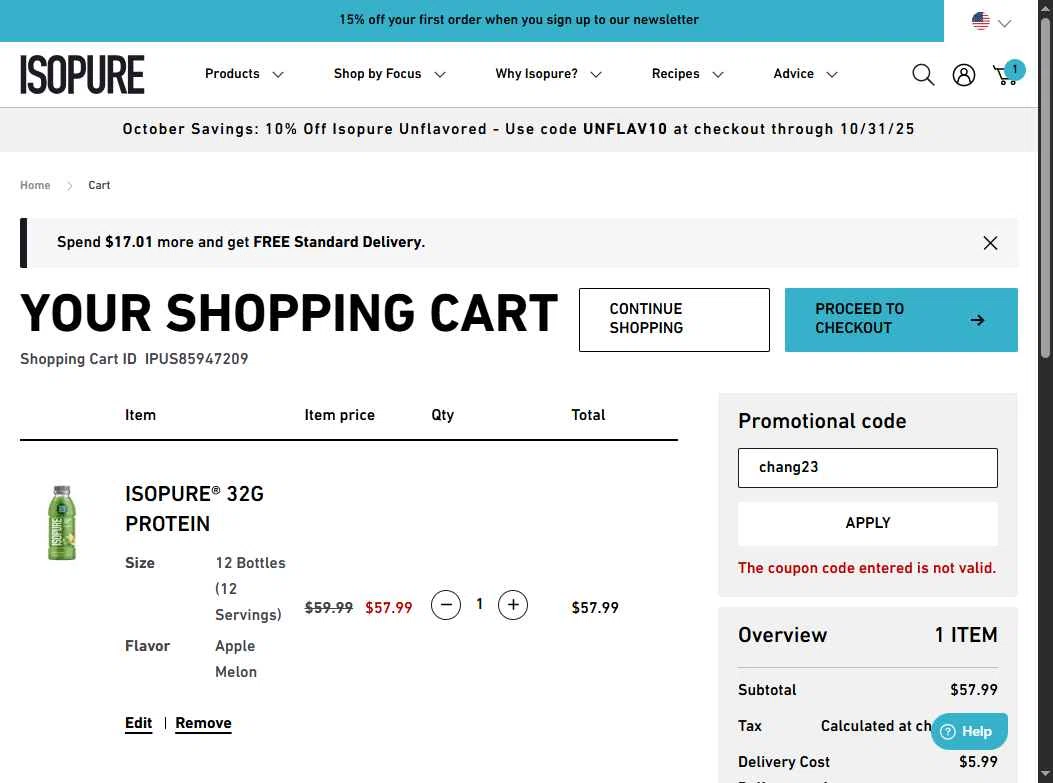Click the 1 ITEM overview count
The height and width of the screenshot is (783, 1053).
point(966,635)
